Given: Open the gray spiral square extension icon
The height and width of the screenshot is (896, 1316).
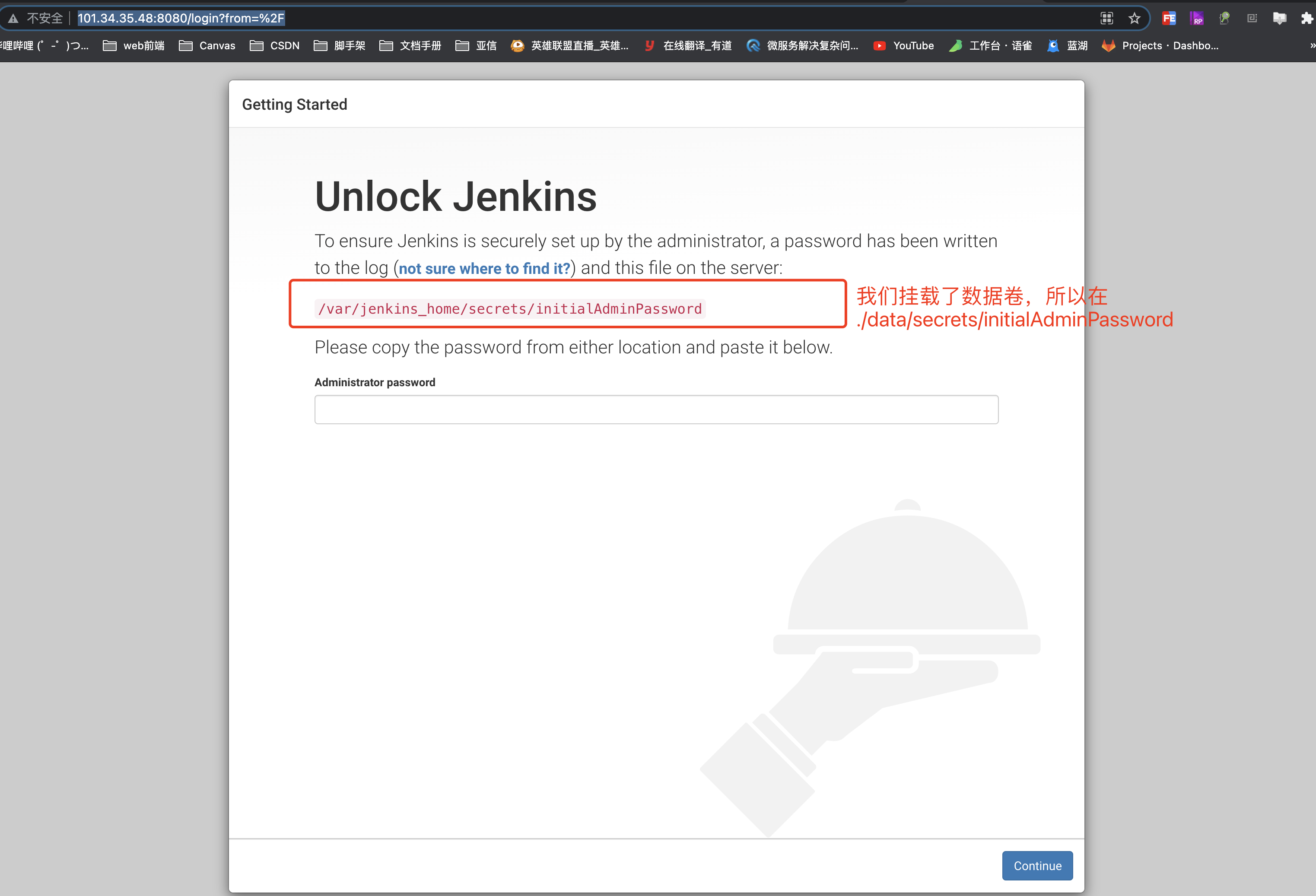Looking at the screenshot, I should [x=1252, y=19].
